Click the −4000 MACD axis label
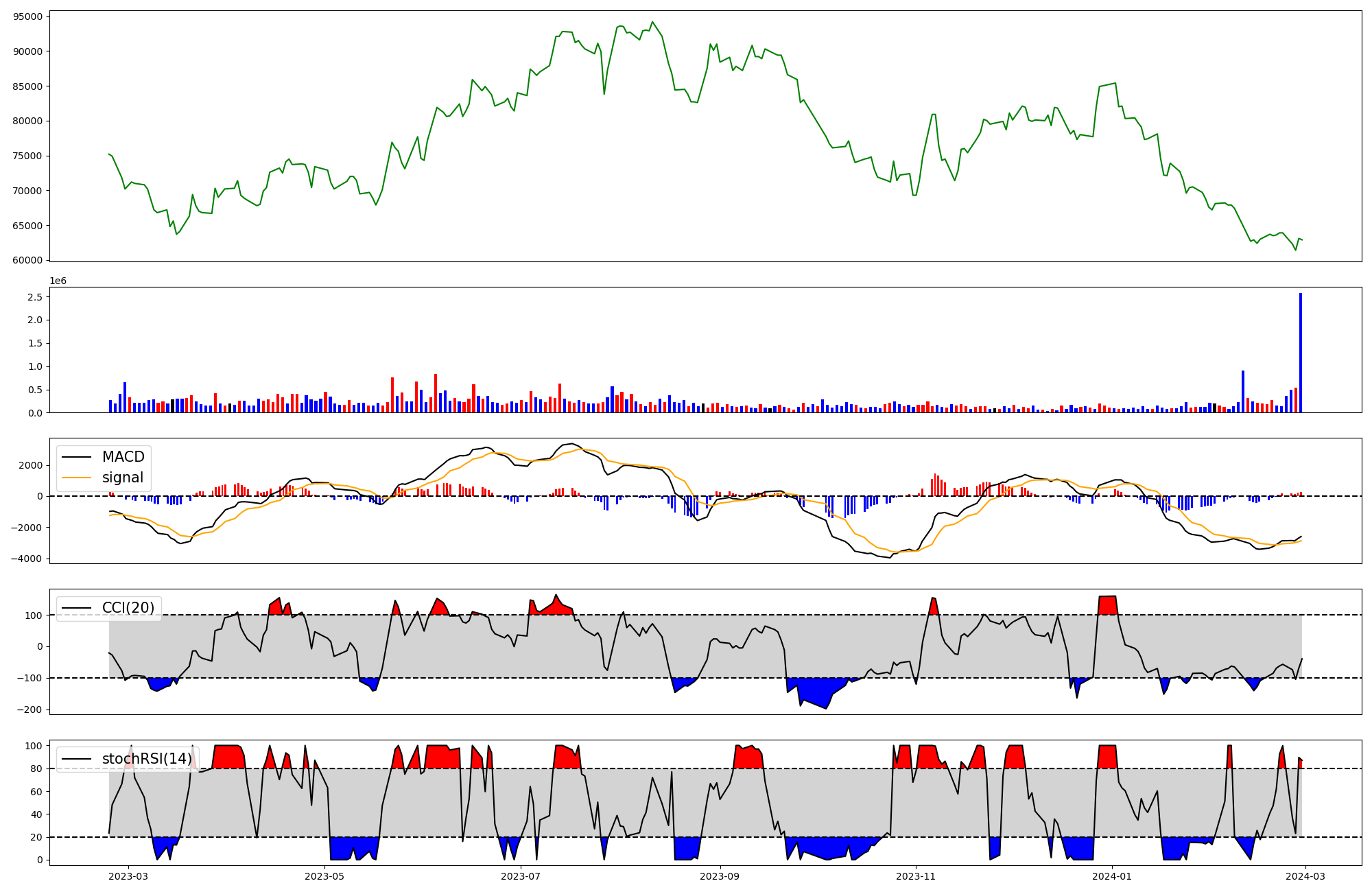This screenshot has width=1372, height=892. click(x=27, y=559)
